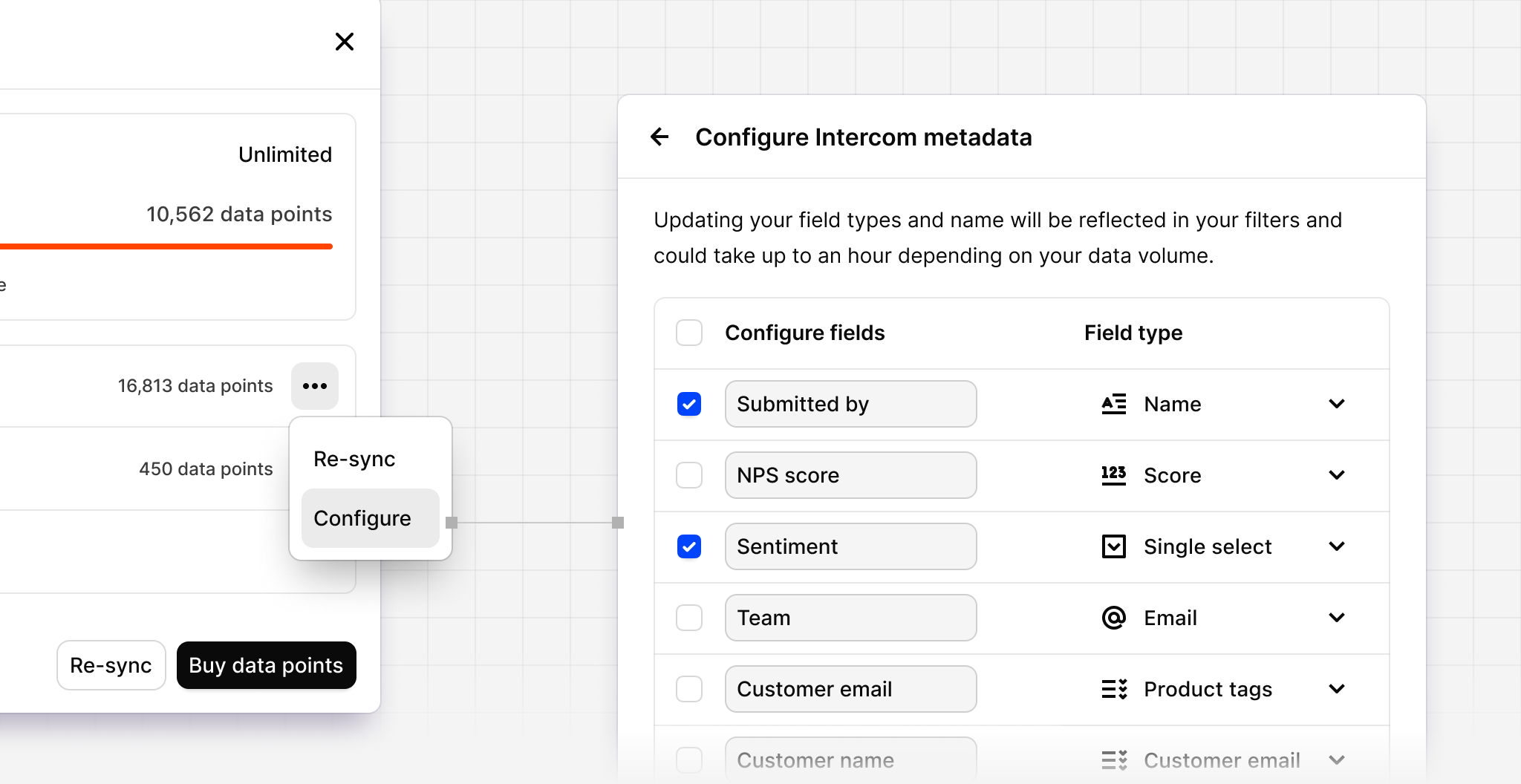This screenshot has width=1521, height=784.
Task: Toggle the select-all checkbox in header
Action: click(689, 333)
